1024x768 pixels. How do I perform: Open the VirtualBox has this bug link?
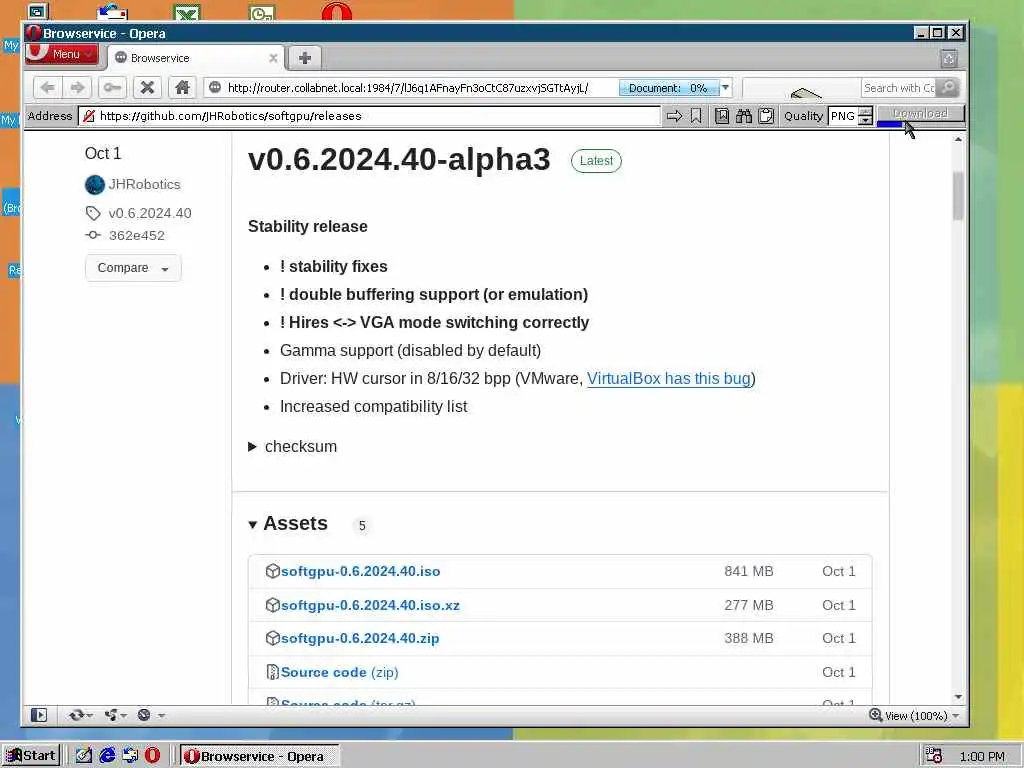669,379
